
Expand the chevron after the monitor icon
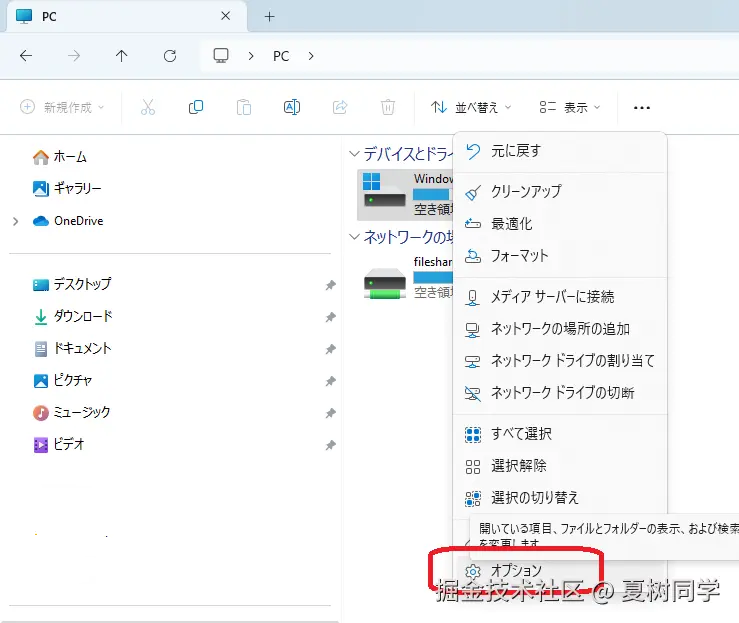click(x=251, y=56)
